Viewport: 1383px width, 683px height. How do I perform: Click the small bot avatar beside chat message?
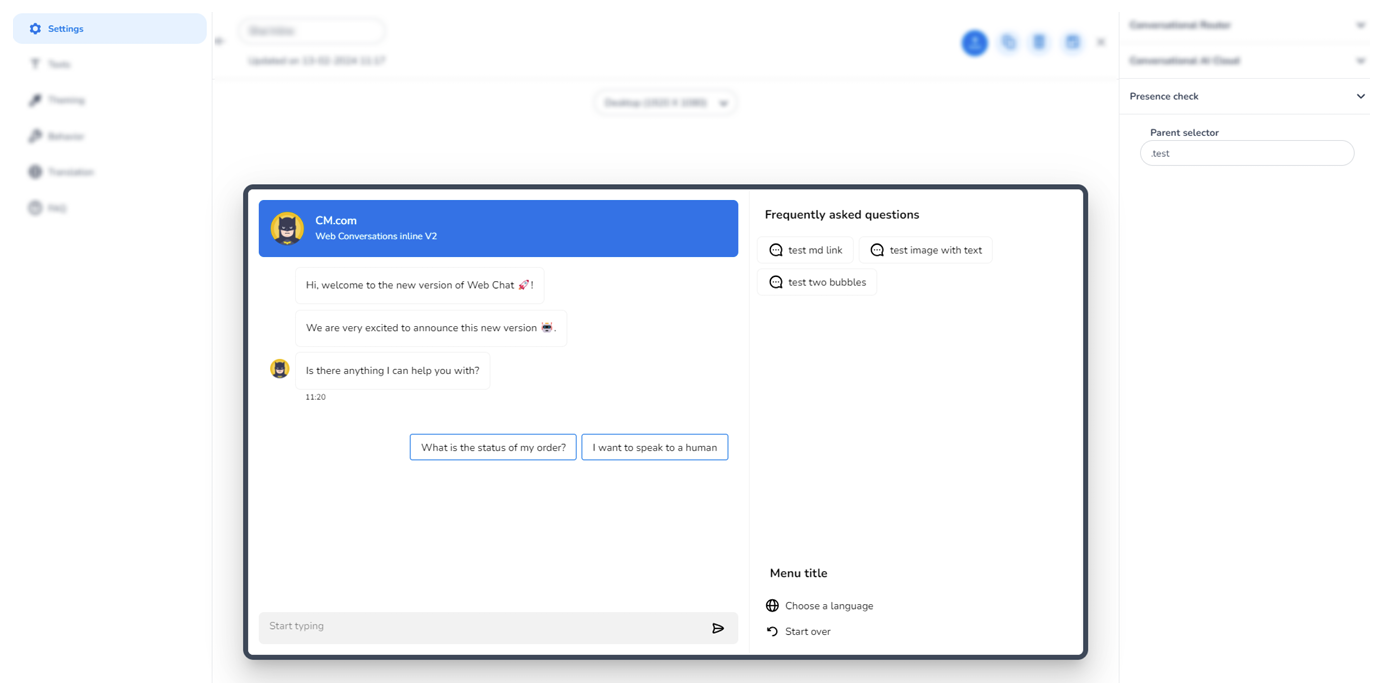pyautogui.click(x=280, y=369)
